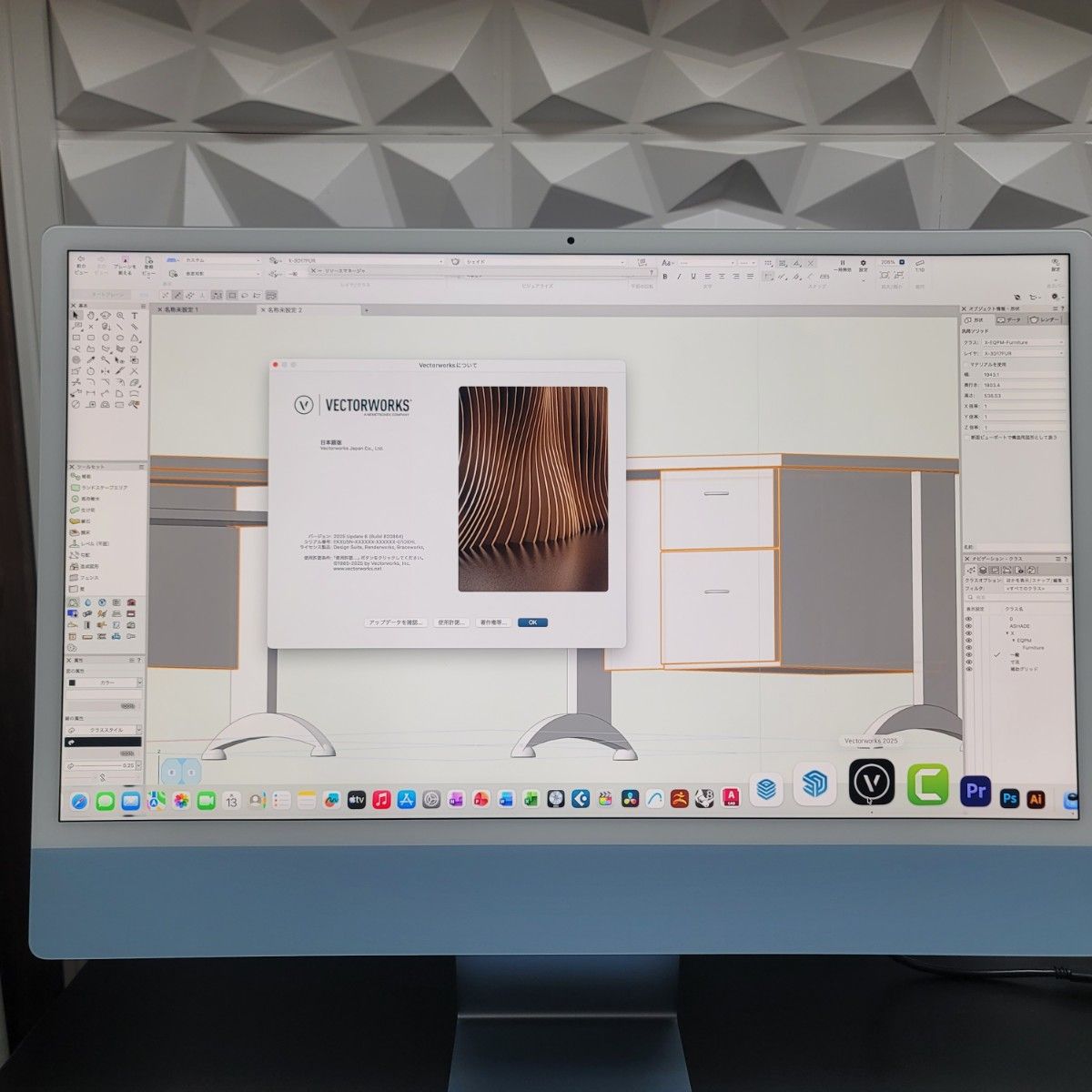
Task: Open Camtasia green C icon in Dock
Action: [x=927, y=784]
